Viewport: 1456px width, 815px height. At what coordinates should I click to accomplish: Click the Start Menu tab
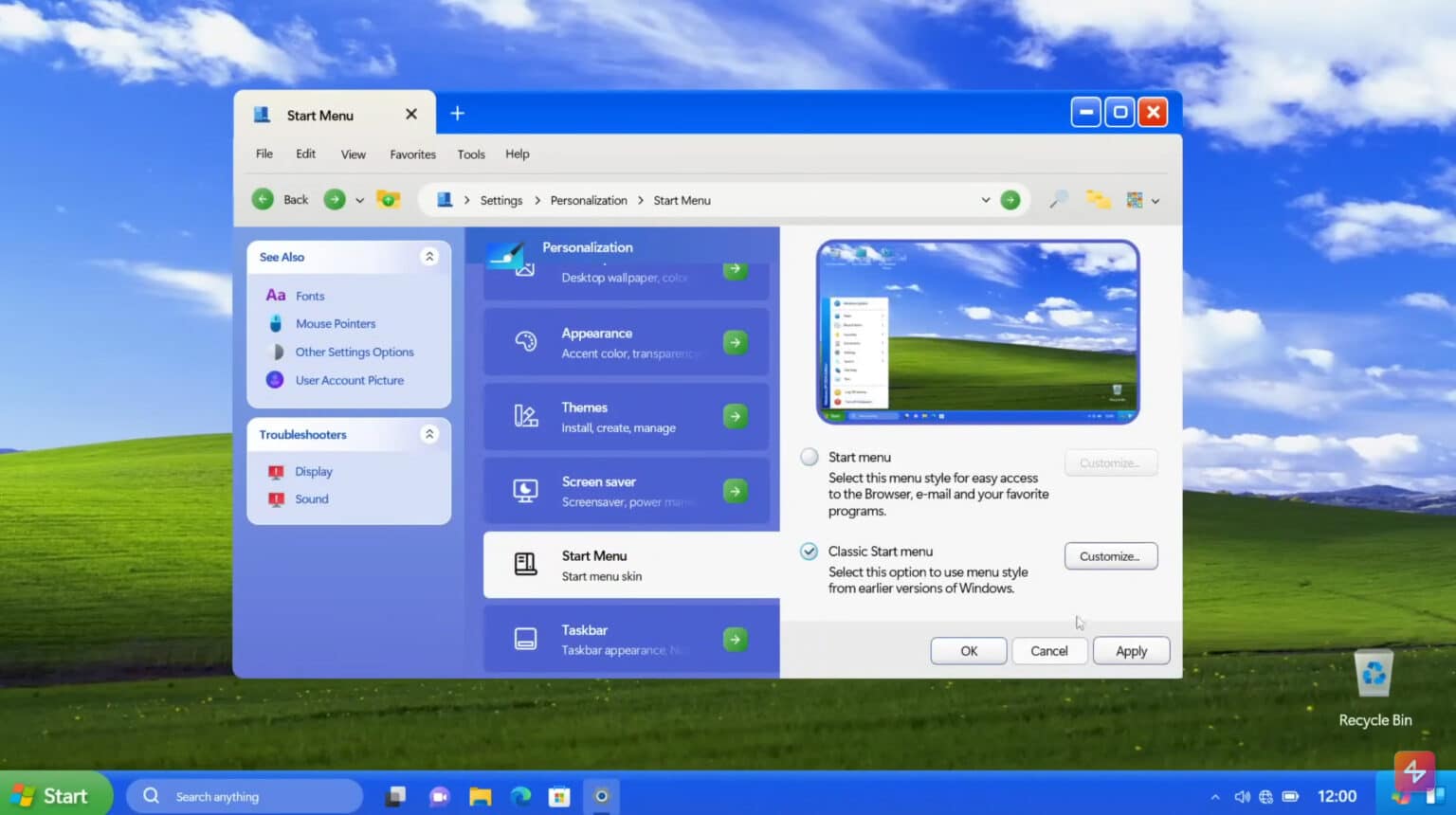320,114
